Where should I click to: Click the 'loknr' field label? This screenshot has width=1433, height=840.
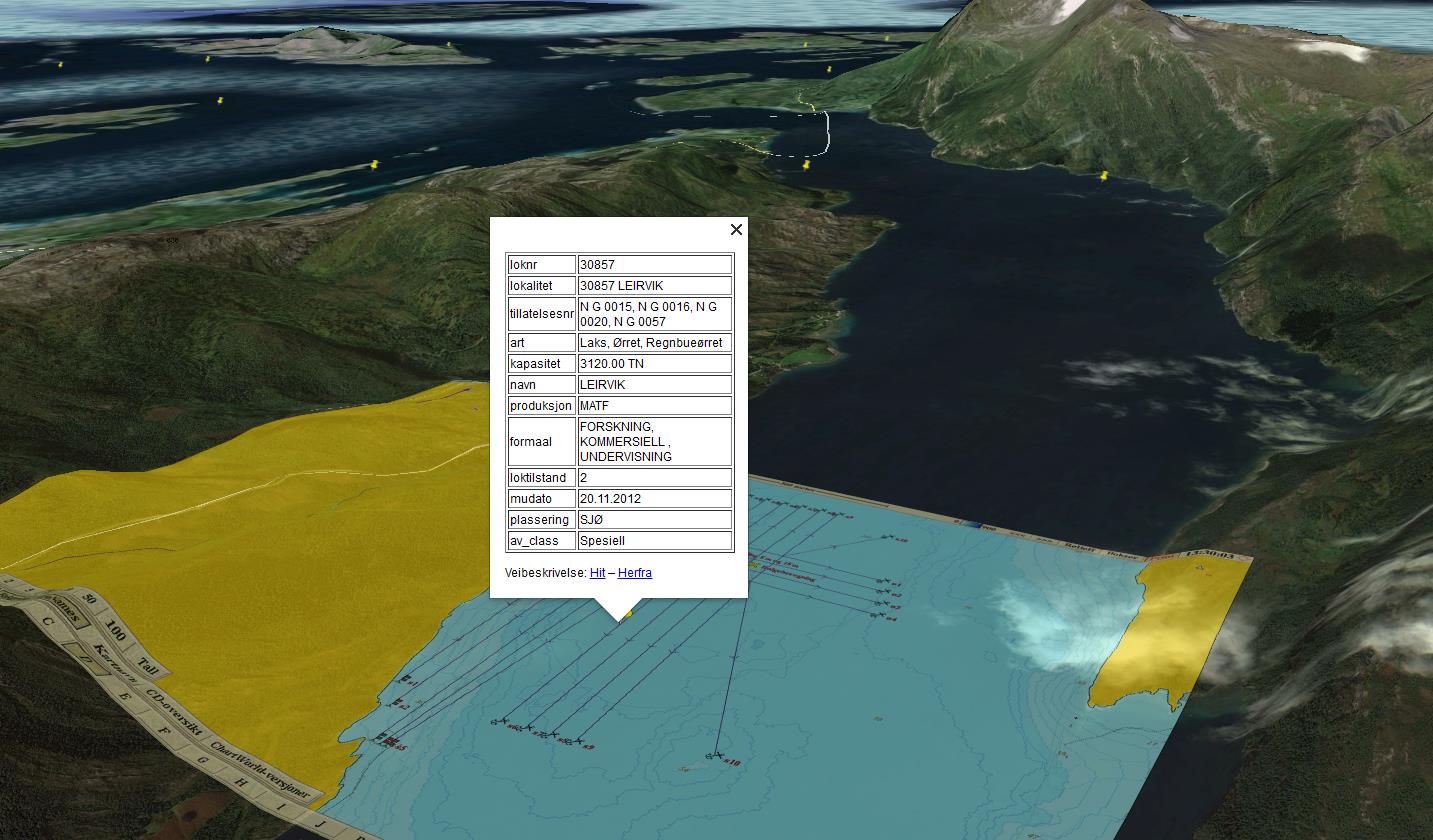click(x=541, y=265)
